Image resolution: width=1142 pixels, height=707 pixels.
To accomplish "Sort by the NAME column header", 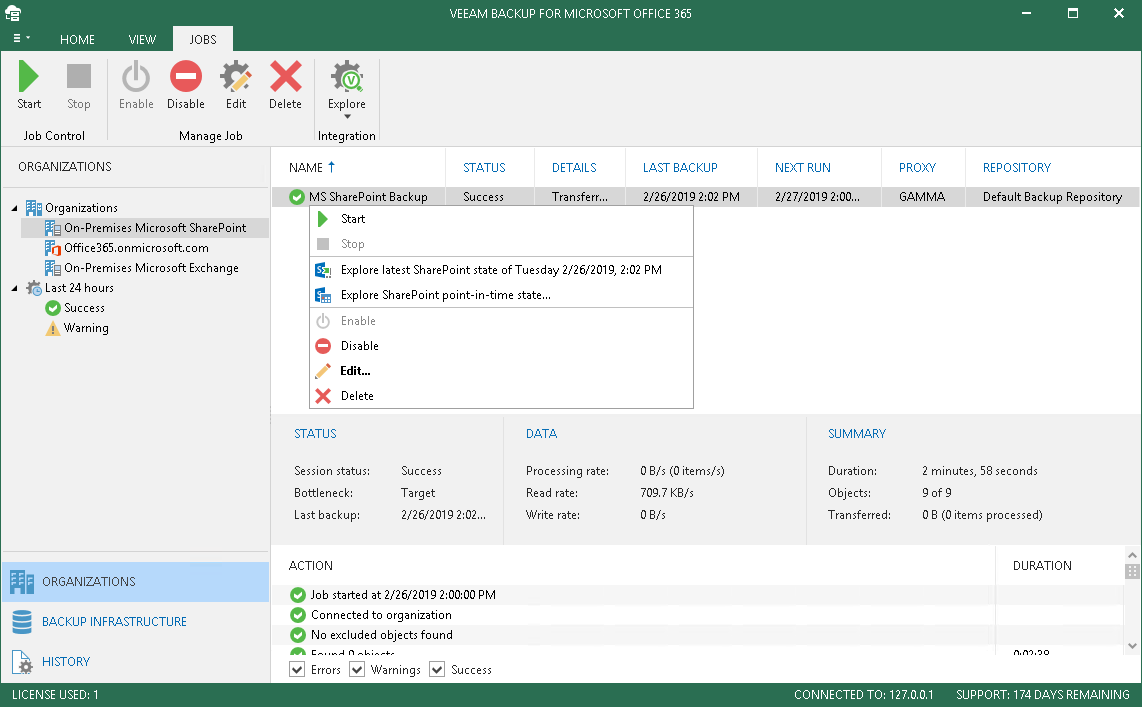I will click(306, 168).
